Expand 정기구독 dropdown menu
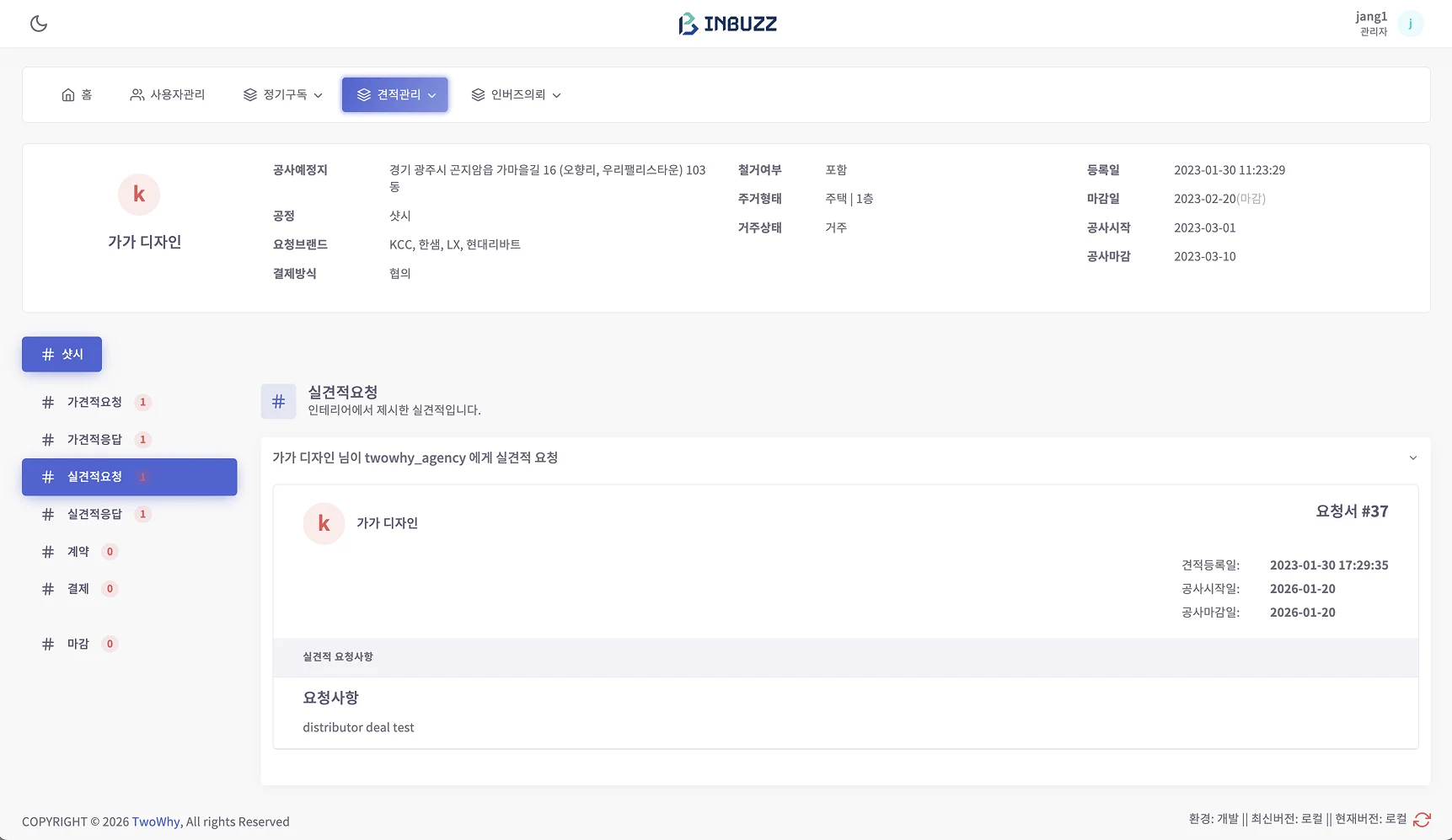The width and height of the screenshot is (1452, 840). tap(283, 94)
